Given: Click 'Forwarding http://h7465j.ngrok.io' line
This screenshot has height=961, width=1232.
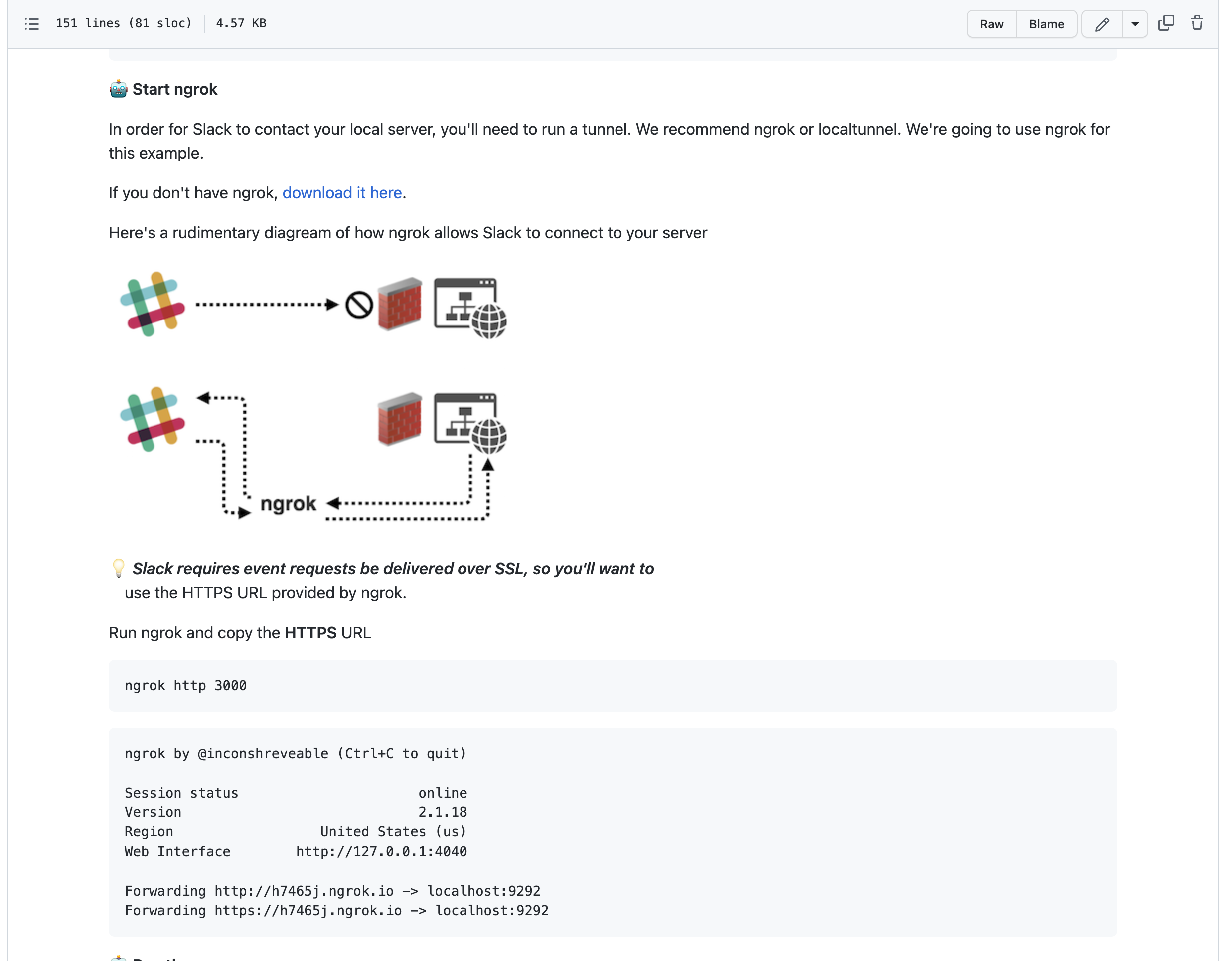Looking at the screenshot, I should [332, 891].
